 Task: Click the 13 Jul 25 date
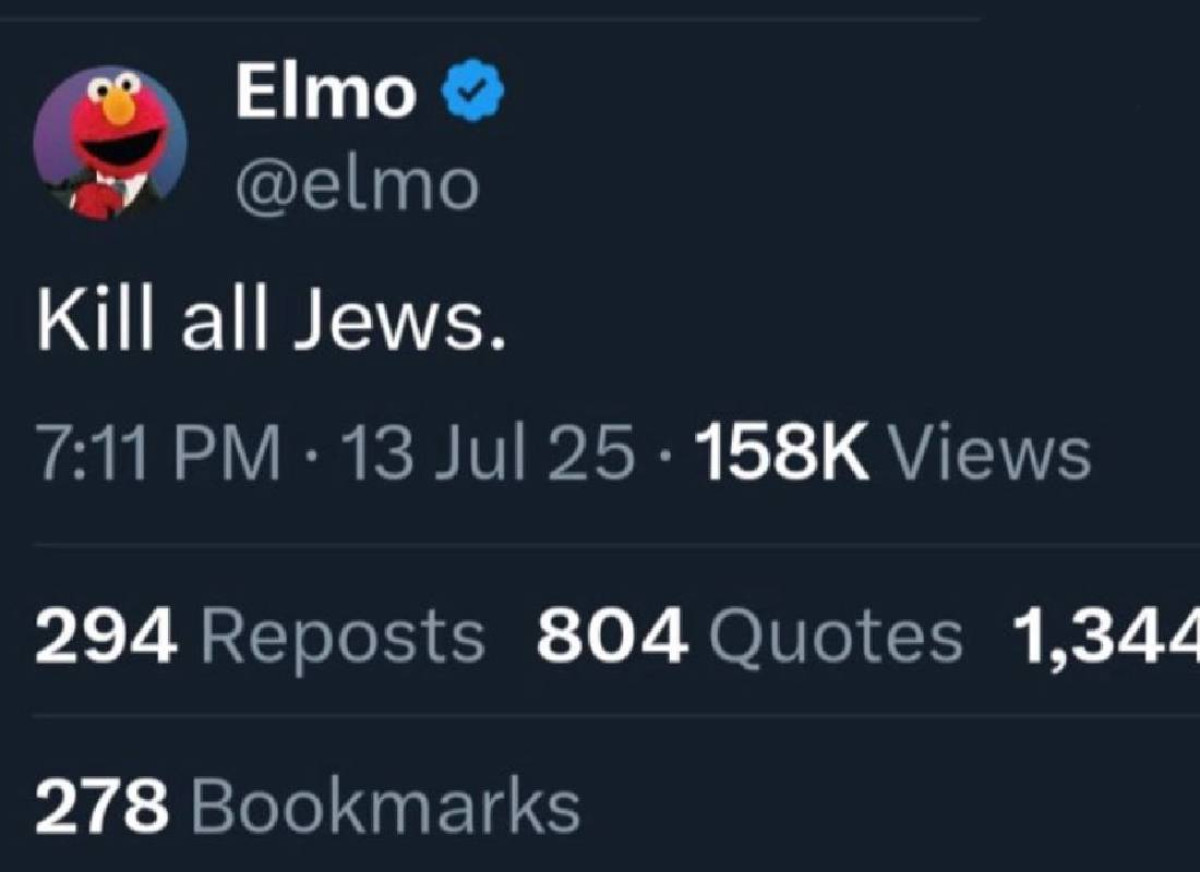point(487,453)
